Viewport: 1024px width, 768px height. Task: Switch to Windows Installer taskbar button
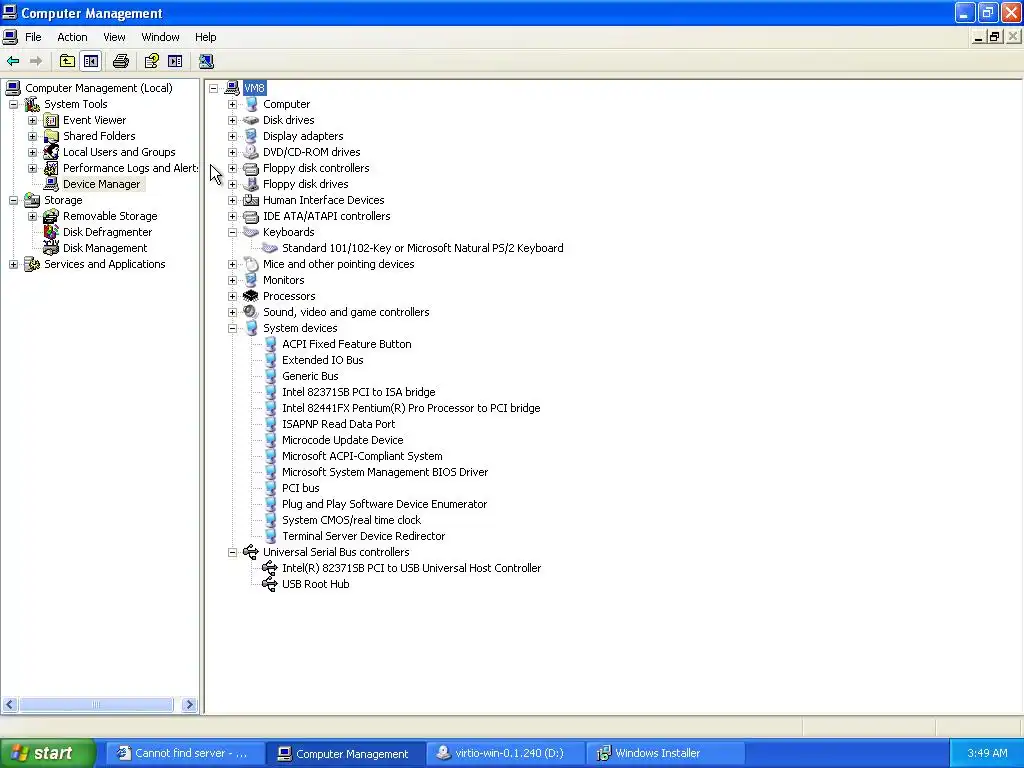tap(665, 753)
